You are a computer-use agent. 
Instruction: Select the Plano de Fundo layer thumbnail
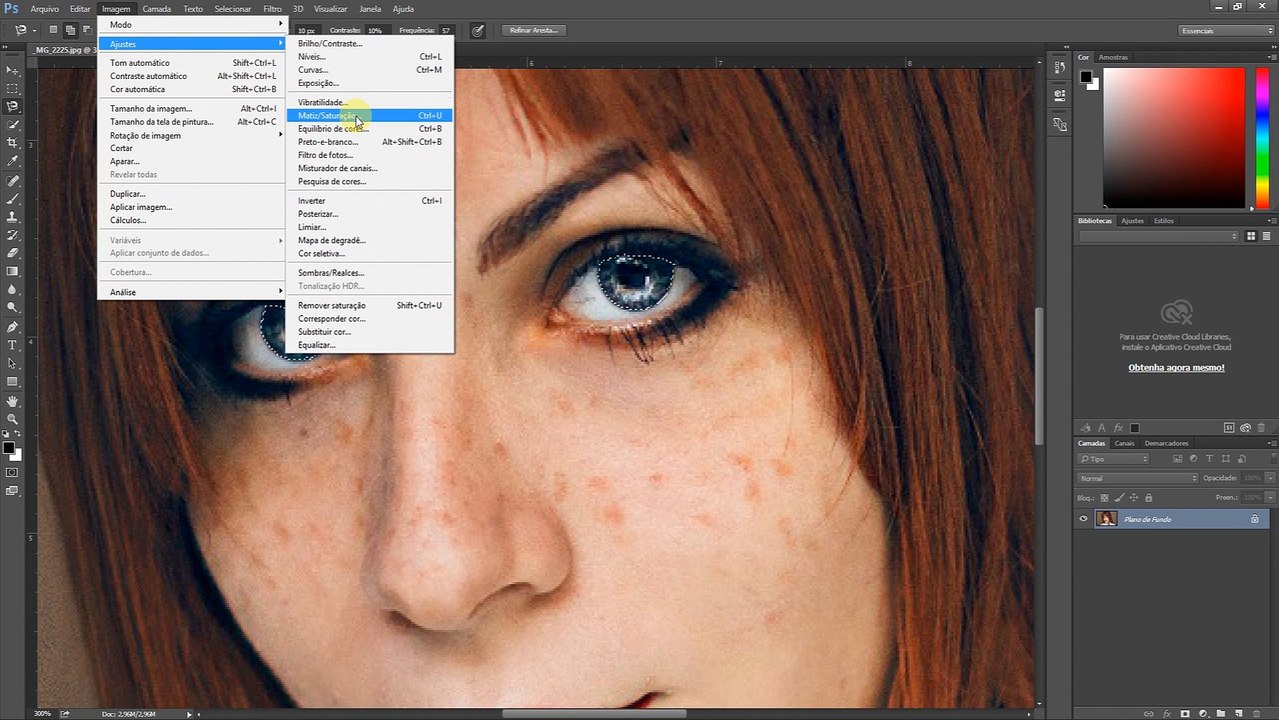click(1107, 518)
